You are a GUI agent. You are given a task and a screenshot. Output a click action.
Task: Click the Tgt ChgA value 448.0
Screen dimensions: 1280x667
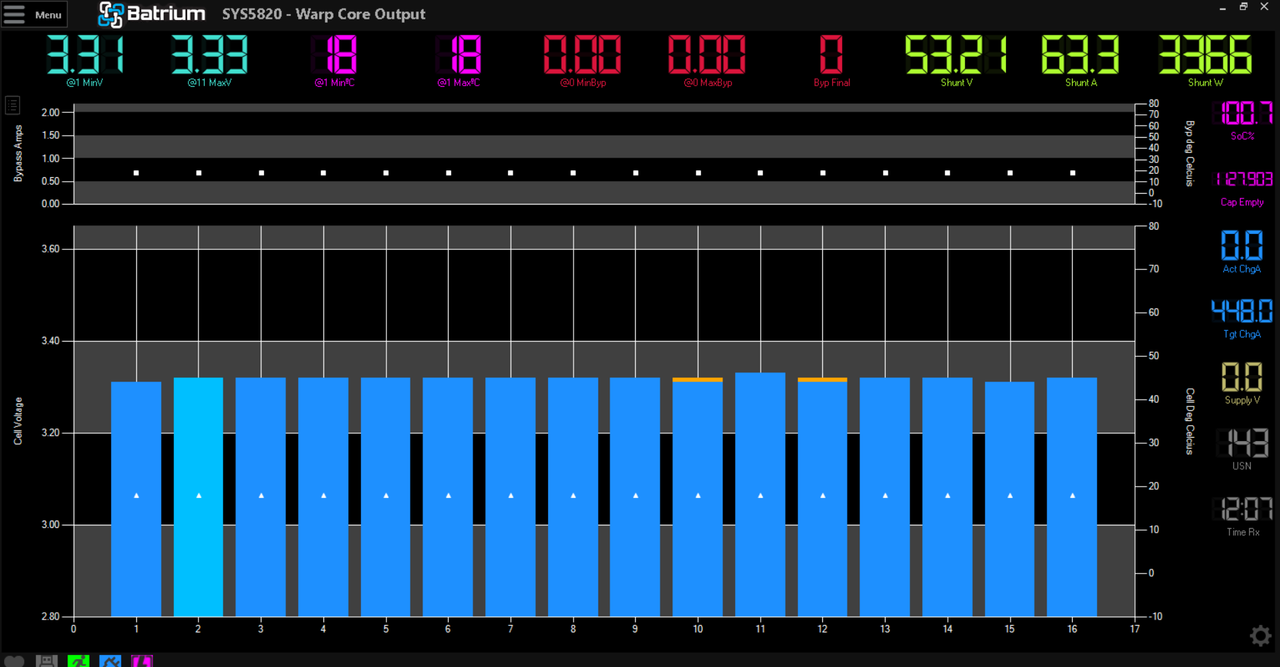tap(1242, 312)
